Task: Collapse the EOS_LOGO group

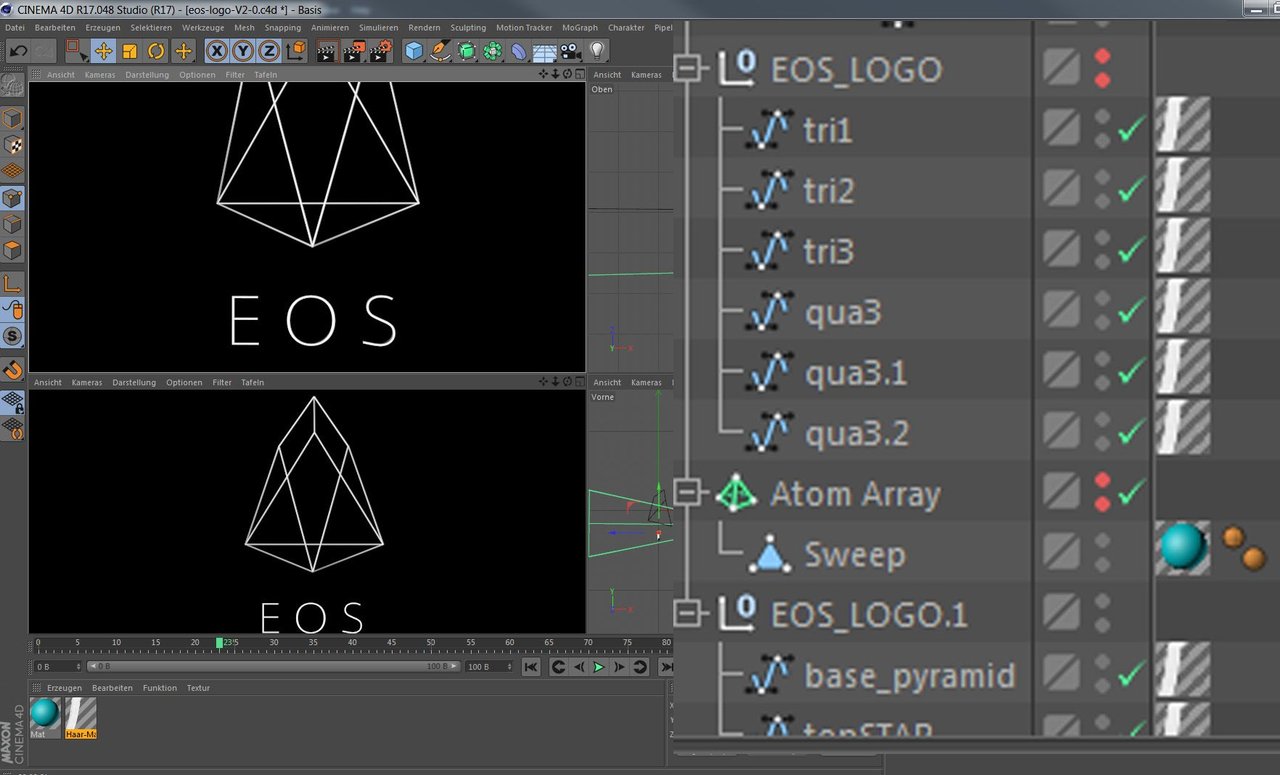Action: [x=686, y=68]
